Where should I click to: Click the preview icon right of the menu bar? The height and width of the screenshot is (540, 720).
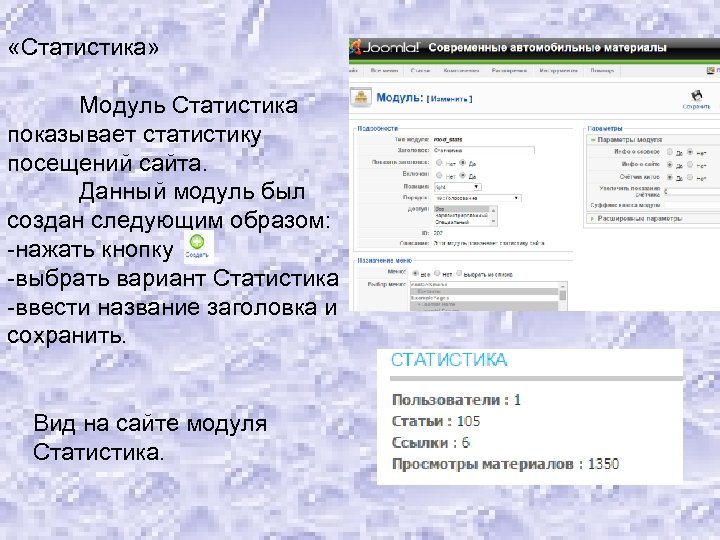click(x=710, y=70)
